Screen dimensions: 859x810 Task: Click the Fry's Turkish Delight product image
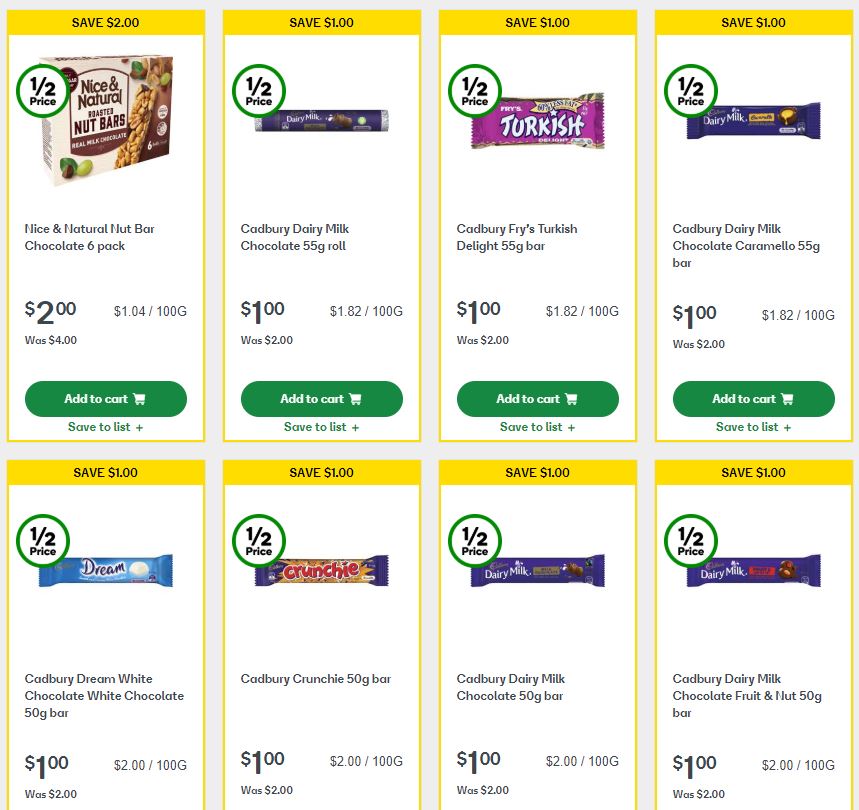[537, 120]
